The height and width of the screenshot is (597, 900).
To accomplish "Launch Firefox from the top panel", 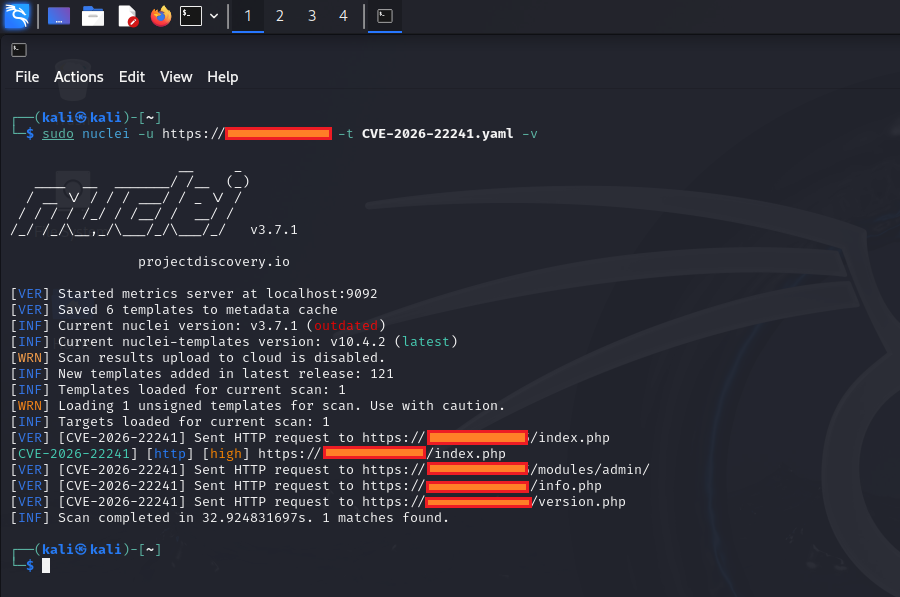I will tap(160, 16).
